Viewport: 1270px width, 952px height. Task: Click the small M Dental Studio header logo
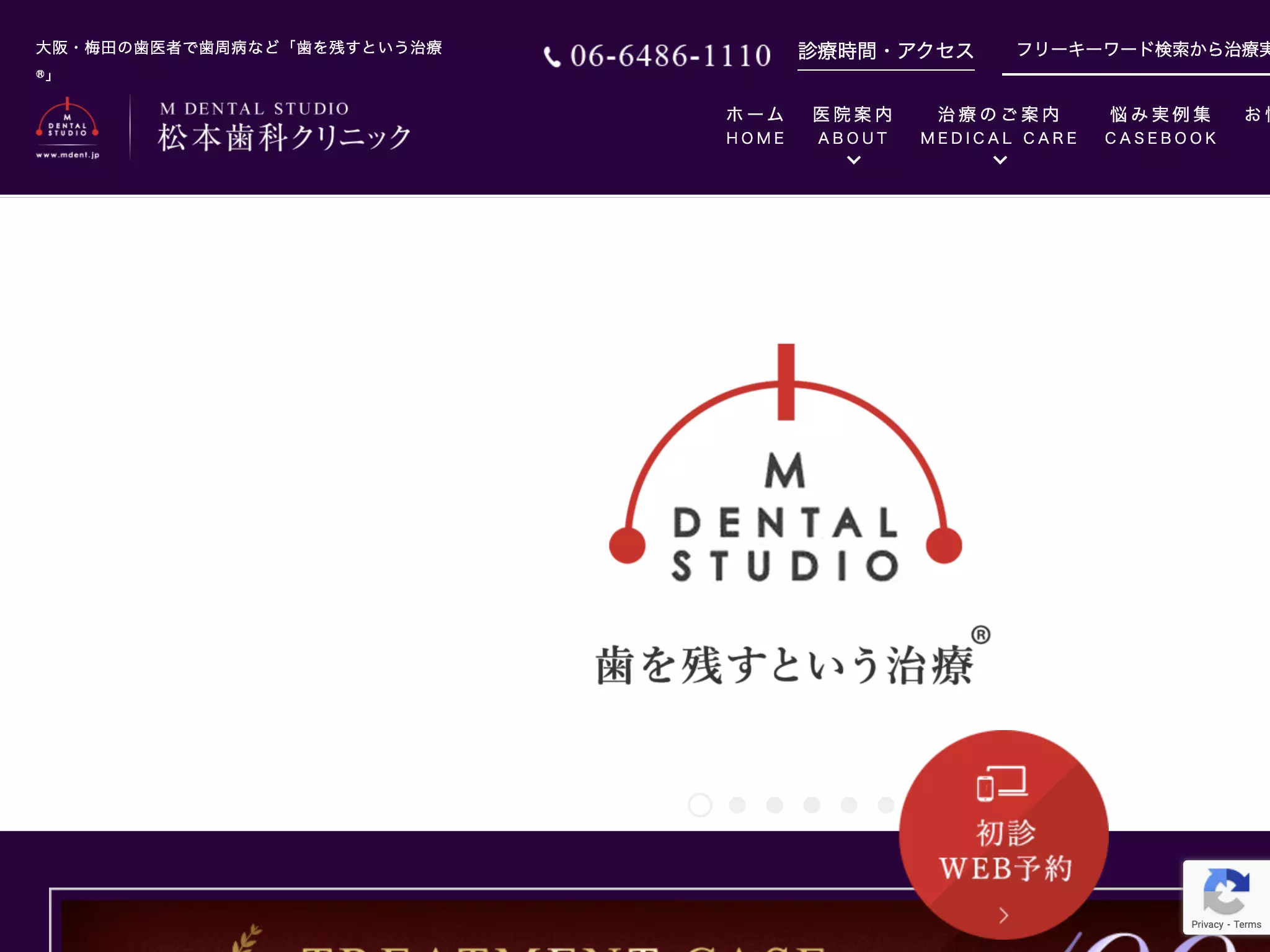[68, 128]
